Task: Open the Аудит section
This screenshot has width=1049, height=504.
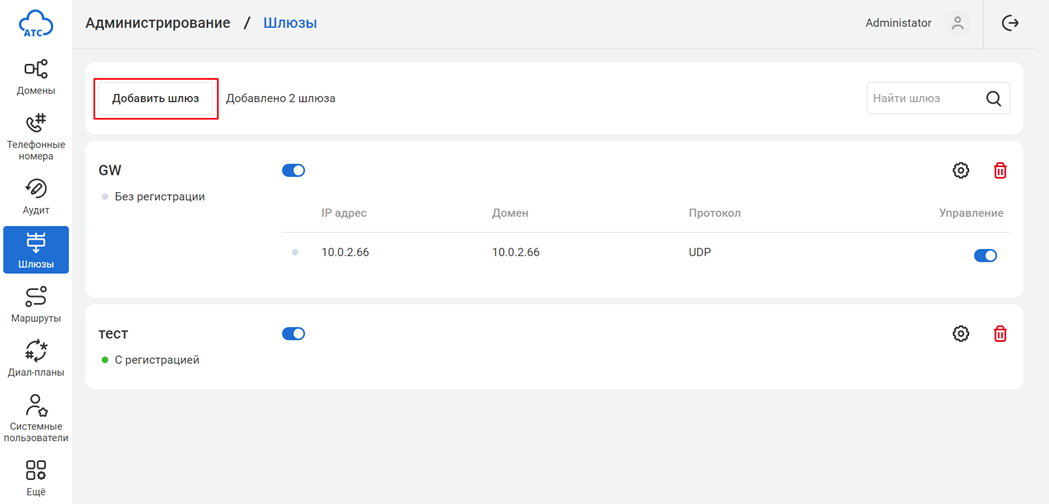Action: pyautogui.click(x=36, y=196)
